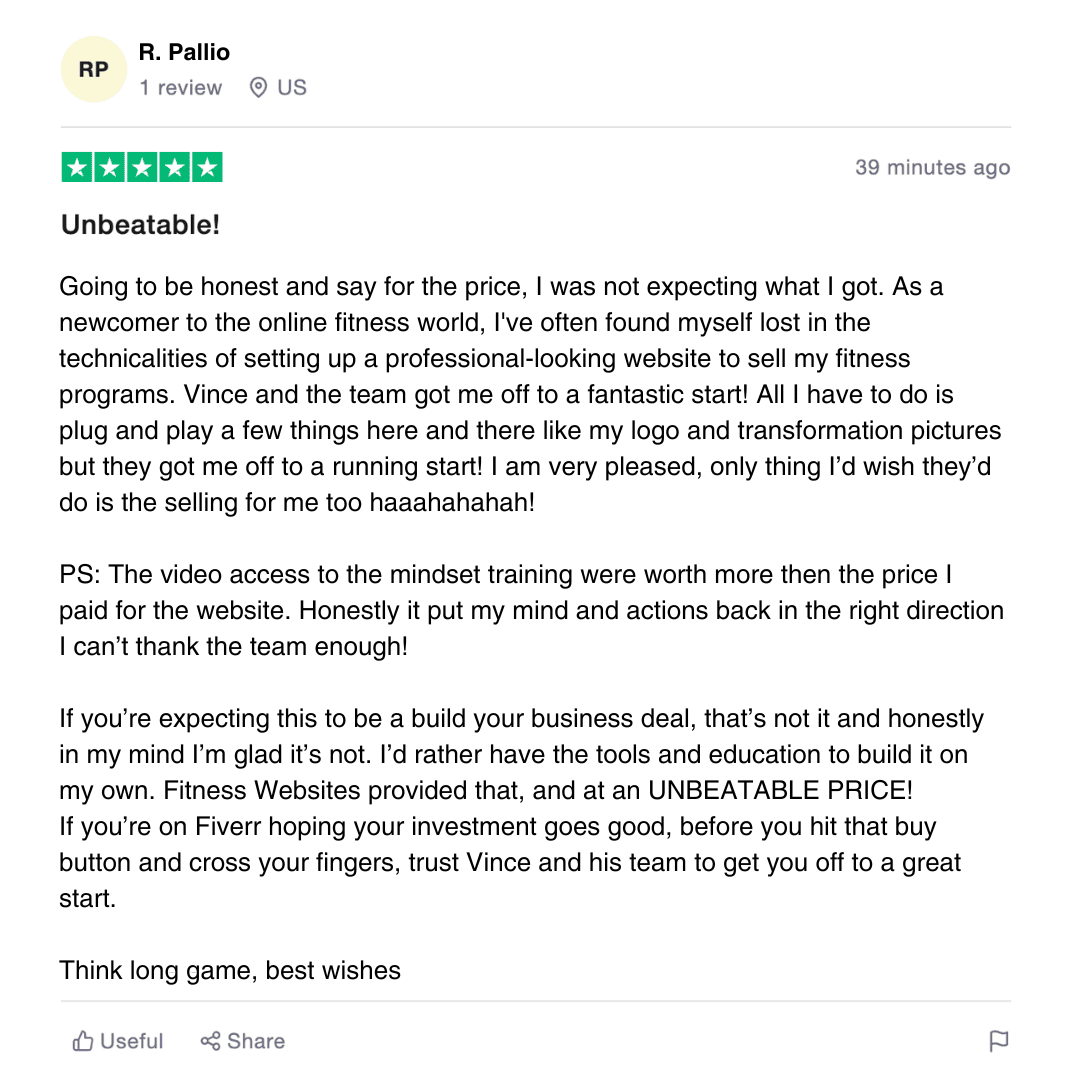This screenshot has width=1080, height=1080.
Task: Click the fifth green rating star
Action: [x=207, y=167]
